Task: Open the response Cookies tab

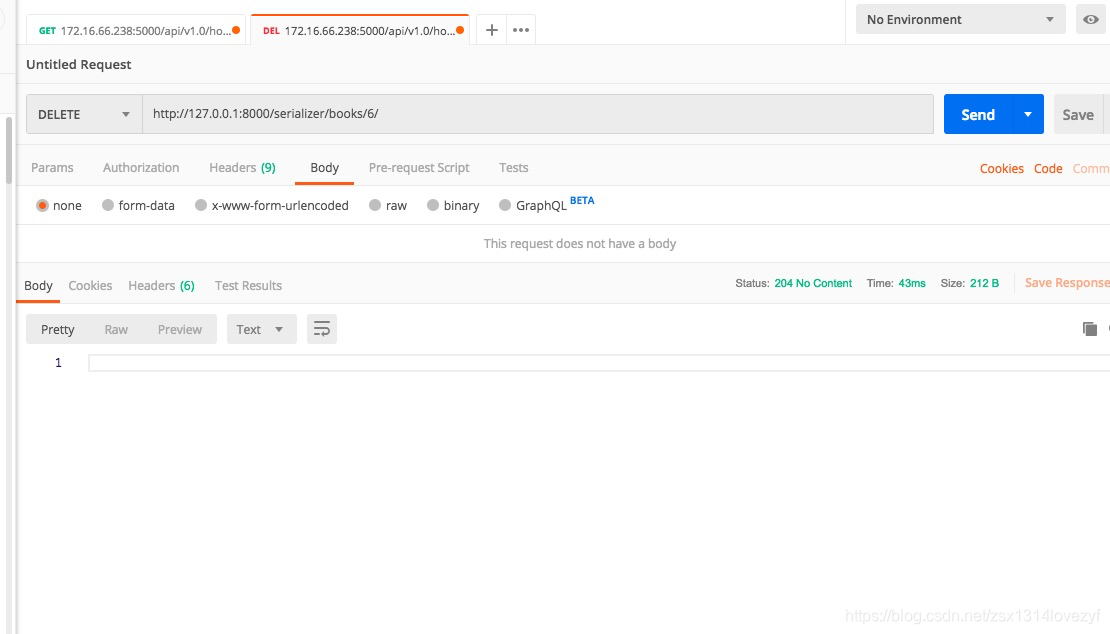Action: (x=90, y=285)
